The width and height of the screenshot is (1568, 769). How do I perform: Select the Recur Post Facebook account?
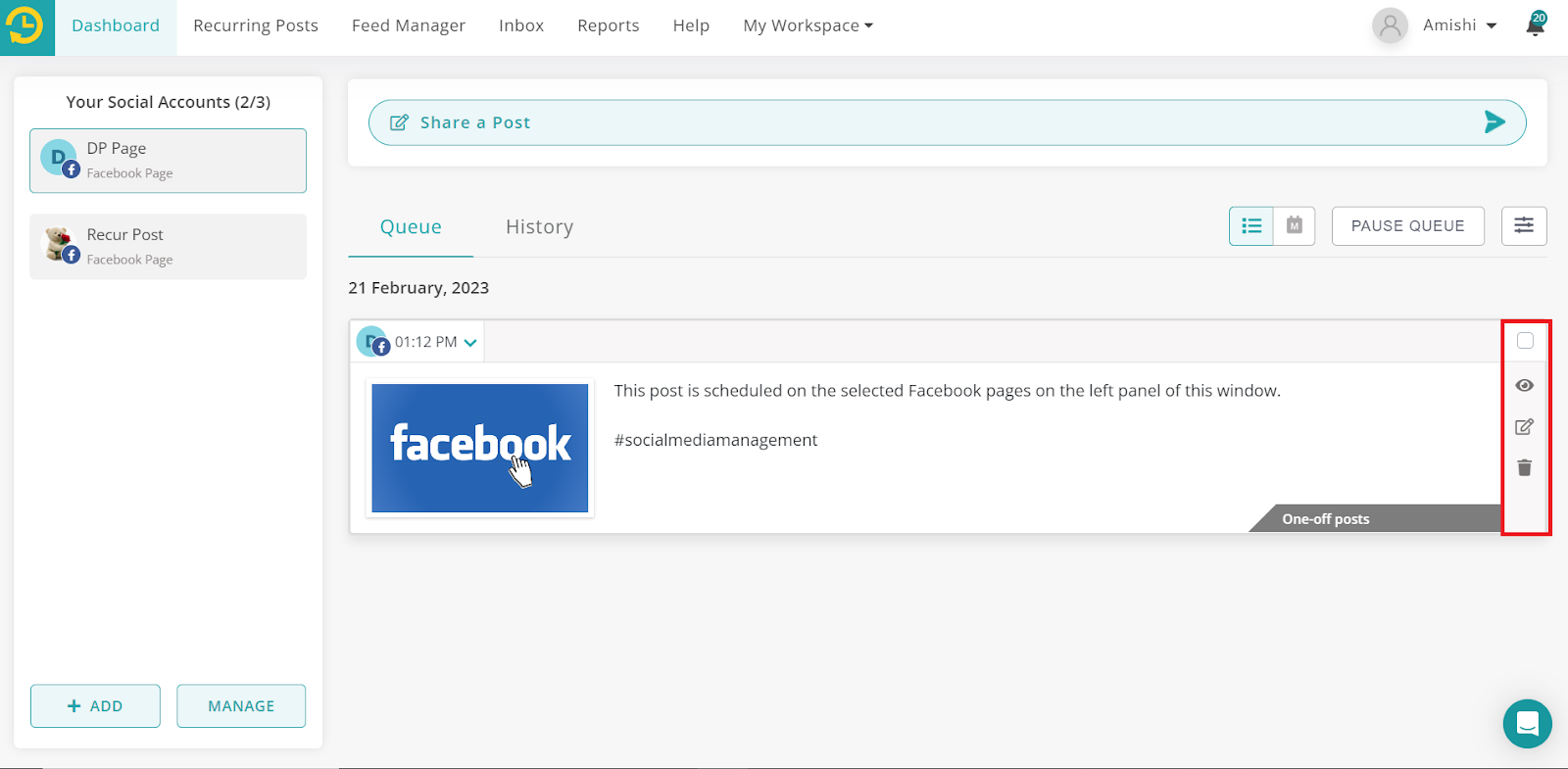[168, 247]
